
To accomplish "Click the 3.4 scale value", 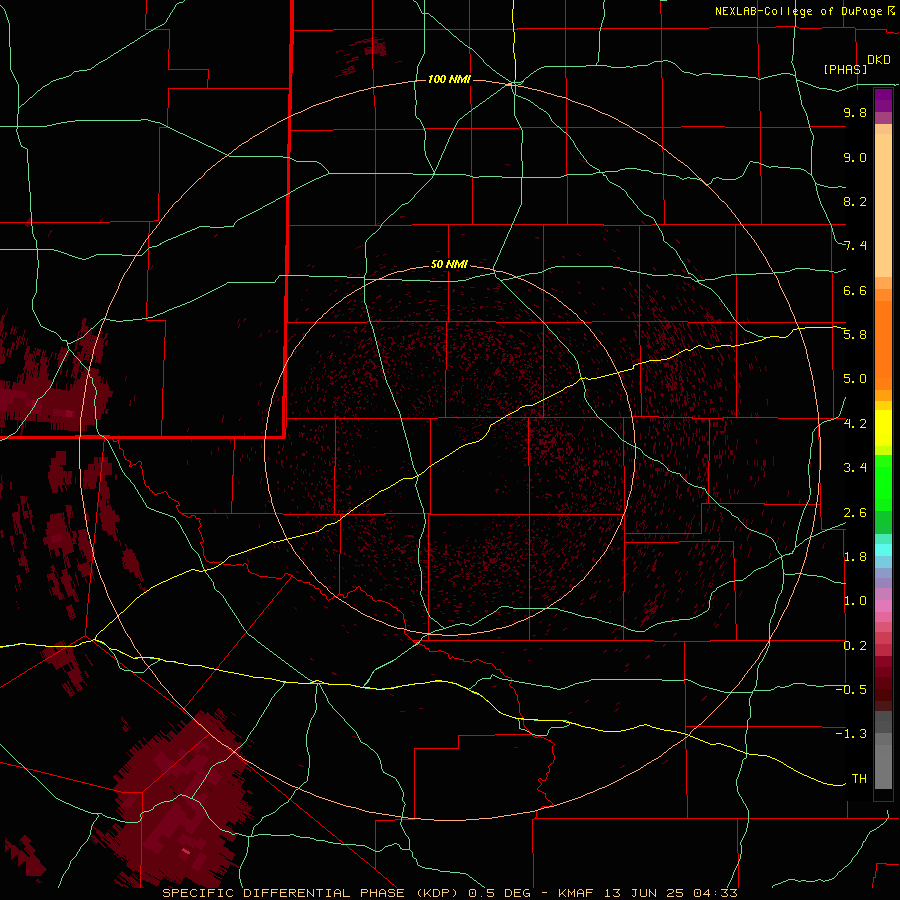I will [x=855, y=468].
